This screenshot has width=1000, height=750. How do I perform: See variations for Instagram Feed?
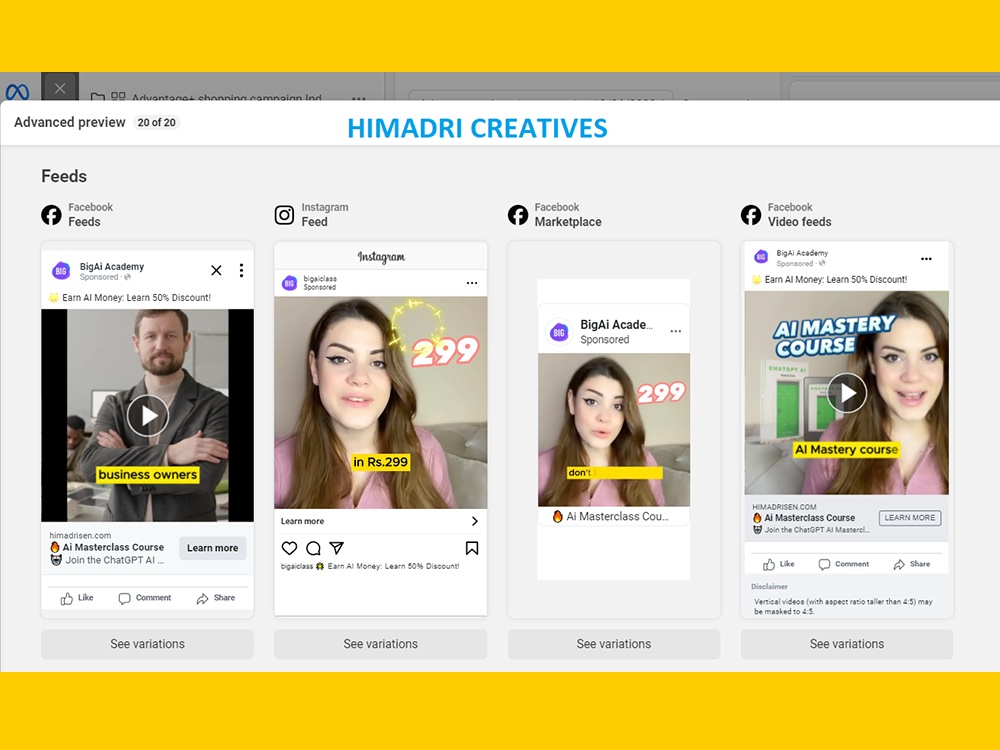coord(381,644)
